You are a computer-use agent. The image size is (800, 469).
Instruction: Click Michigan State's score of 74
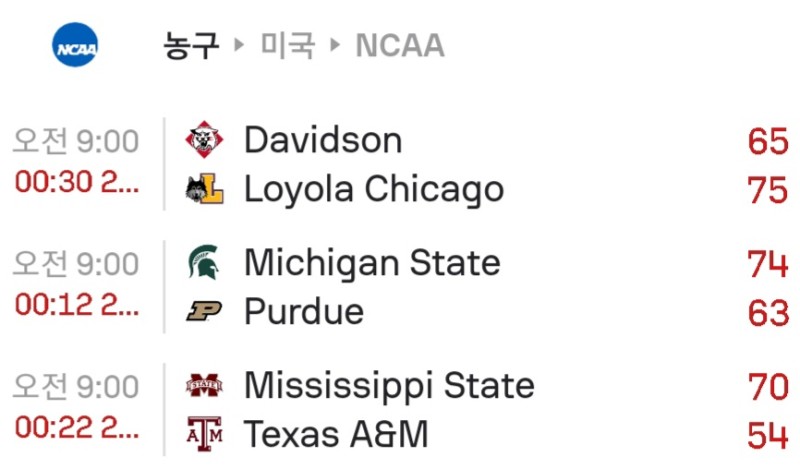[768, 263]
